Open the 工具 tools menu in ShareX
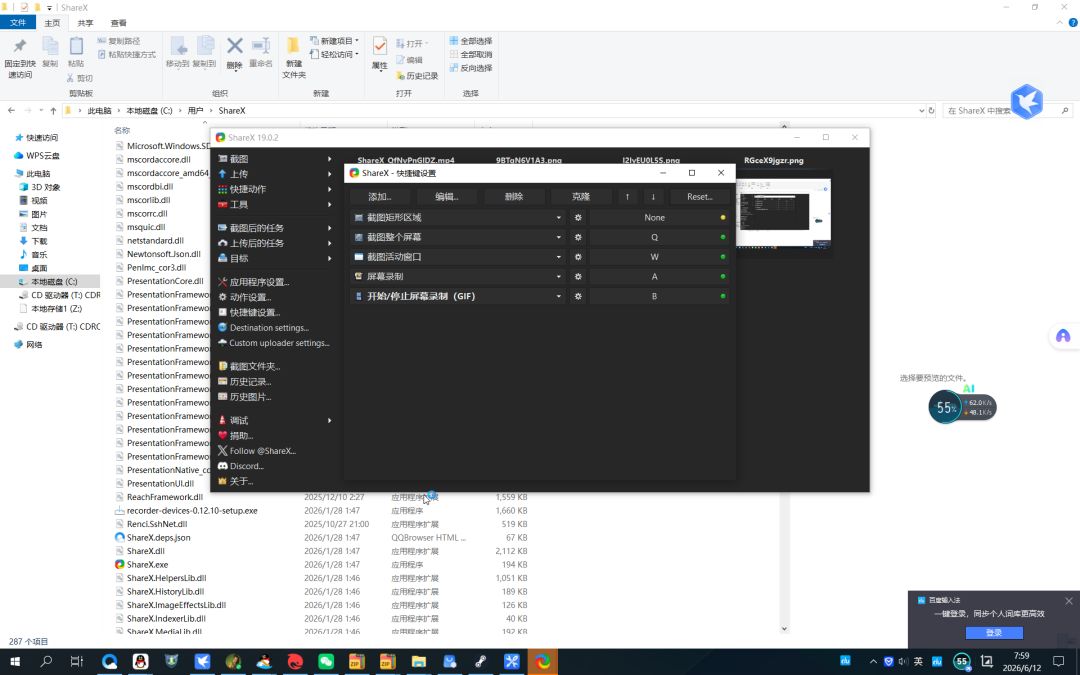 [274, 204]
